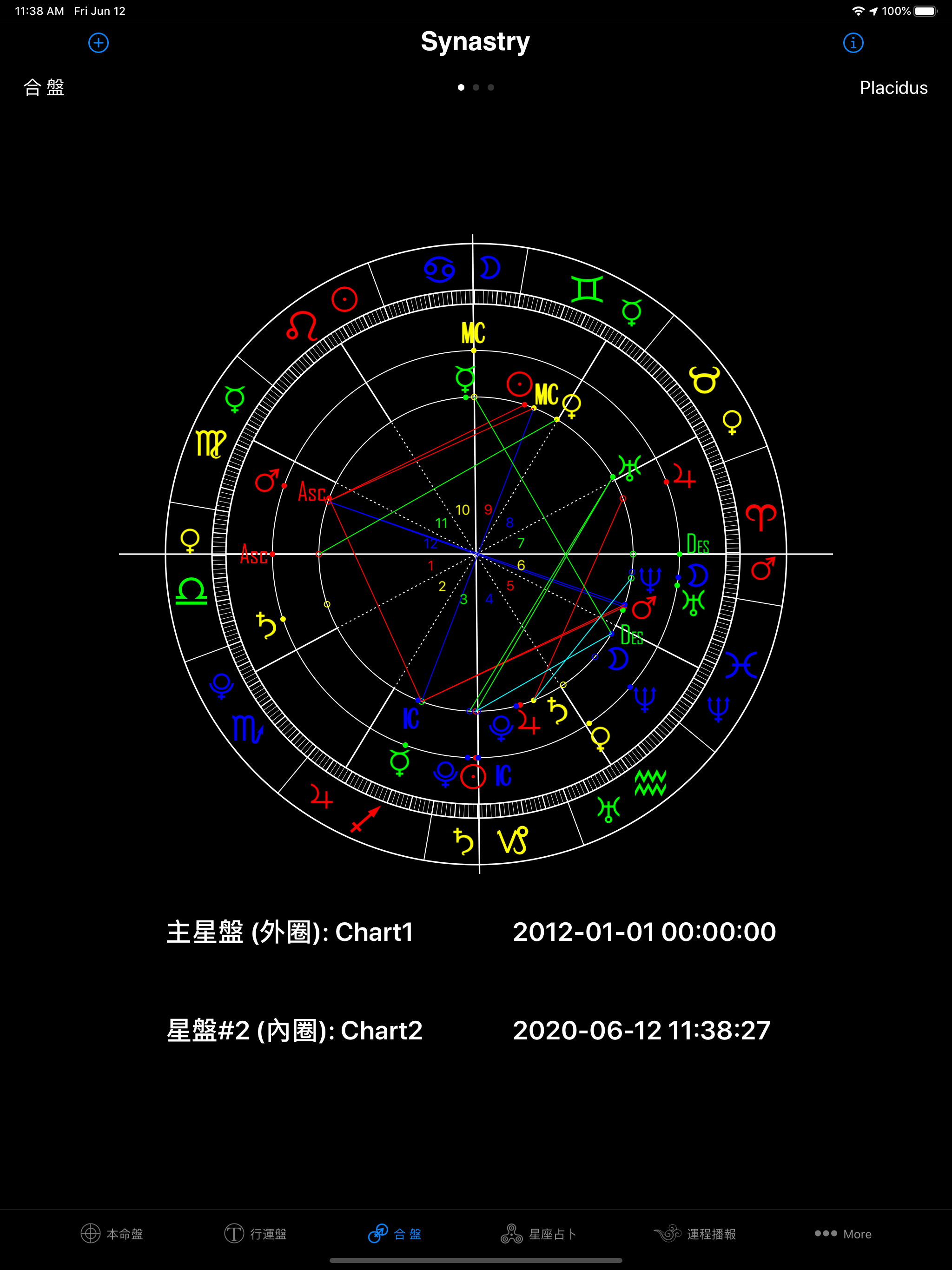Screen dimensions: 952x1270
Task: Tap the outer Jupiter near Sagittarius
Action: [322, 796]
